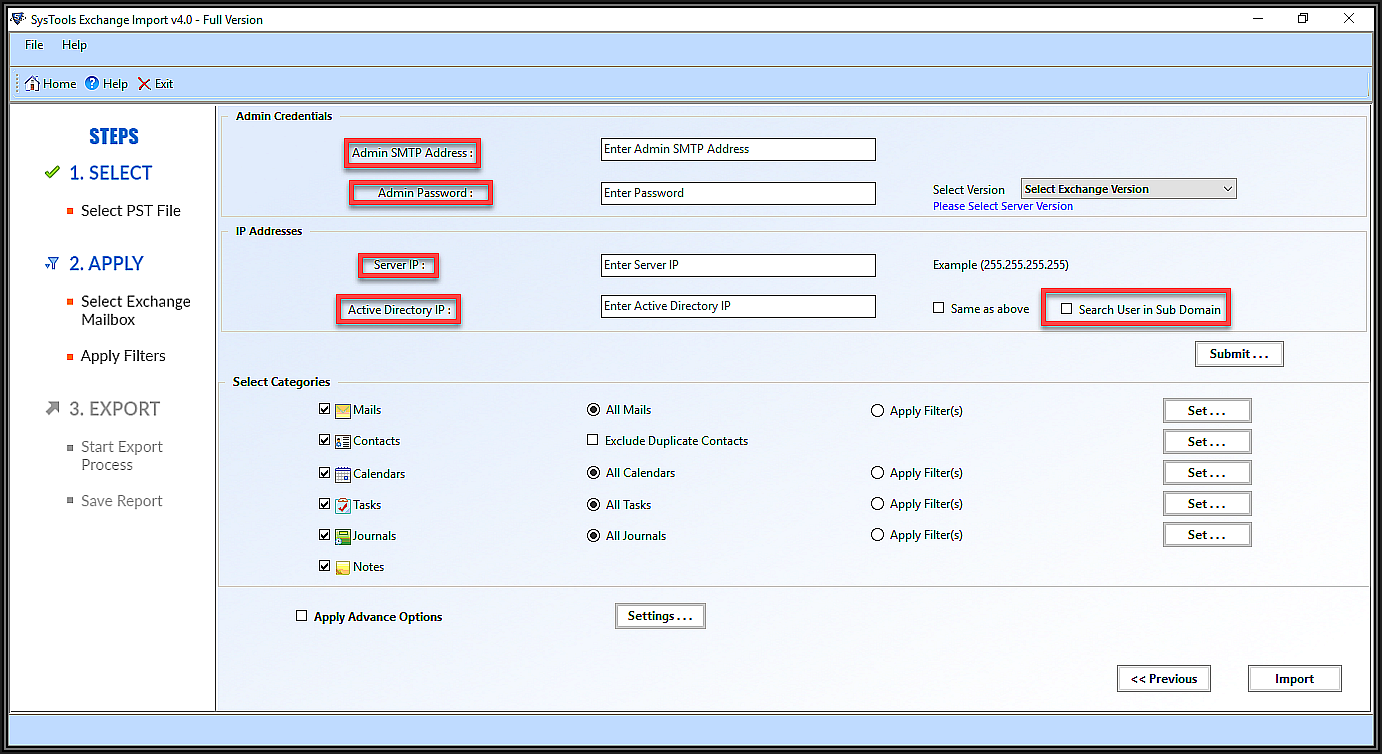1382x754 pixels.
Task: Click the Admin Password label
Action: (x=424, y=193)
